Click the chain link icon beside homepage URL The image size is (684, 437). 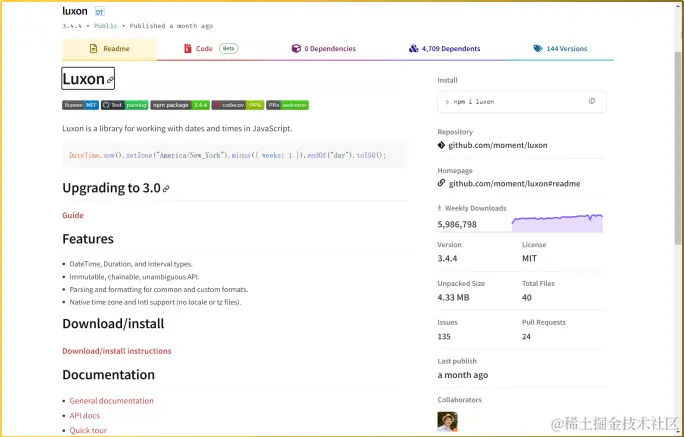pos(441,183)
